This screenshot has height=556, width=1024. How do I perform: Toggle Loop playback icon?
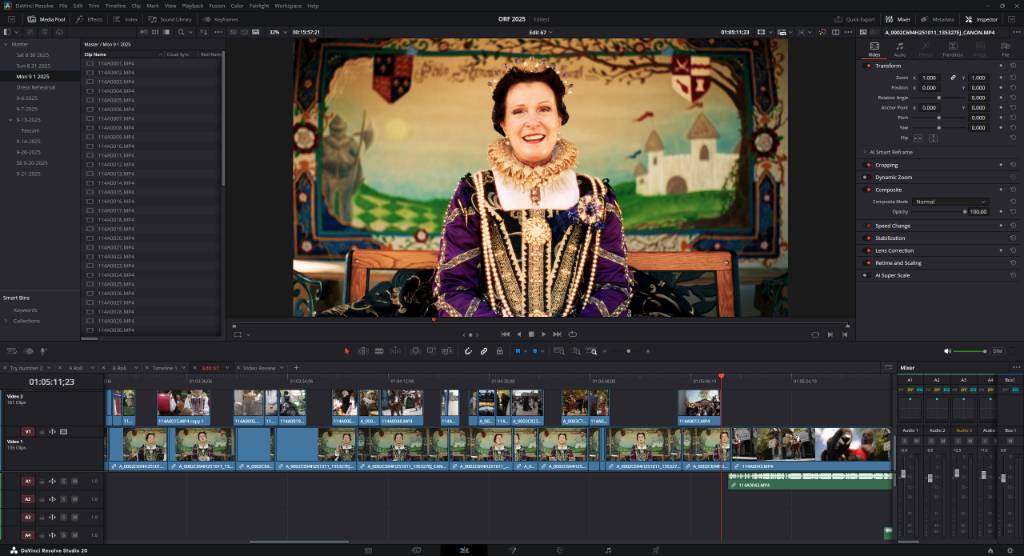(x=573, y=334)
